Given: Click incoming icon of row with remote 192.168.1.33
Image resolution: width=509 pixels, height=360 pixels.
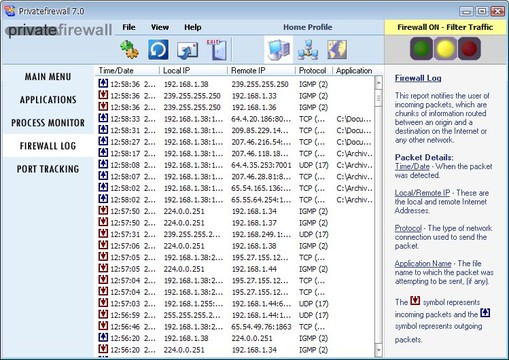Looking at the screenshot, I should pyautogui.click(x=103, y=95).
